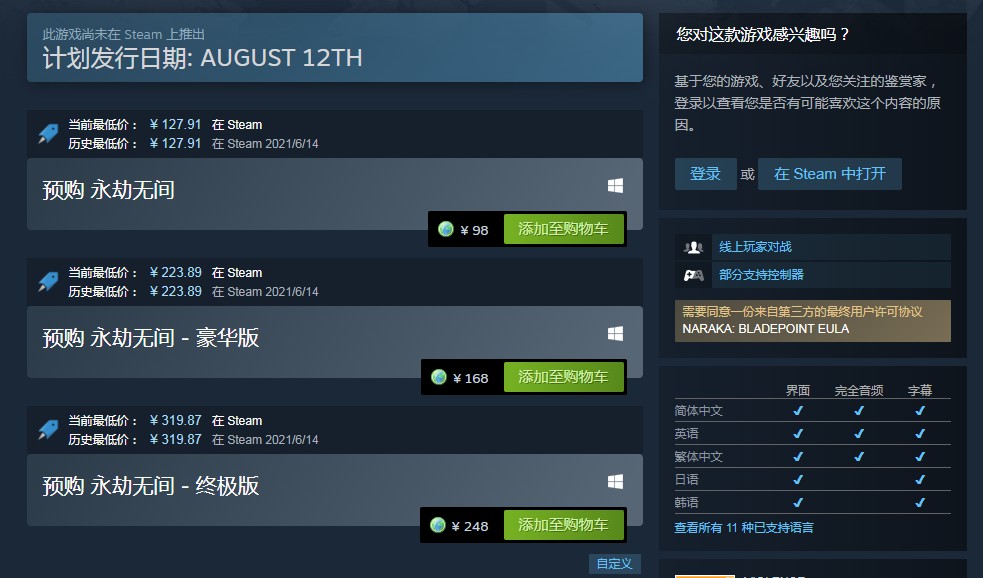Image resolution: width=983 pixels, height=578 pixels.
Task: Click the Windows icon on 永劫无间 standard edition
Action: [x=615, y=186]
